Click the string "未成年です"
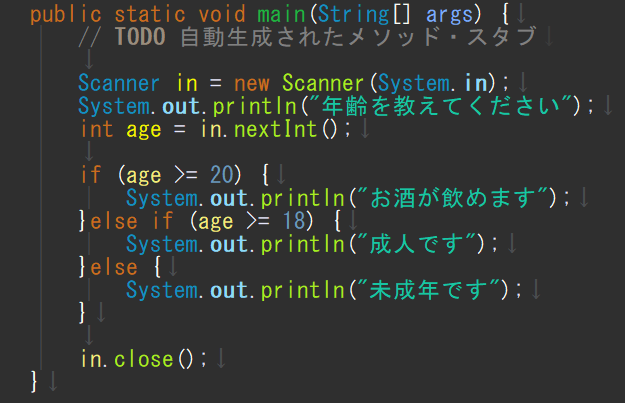The image size is (625, 403). click(428, 290)
